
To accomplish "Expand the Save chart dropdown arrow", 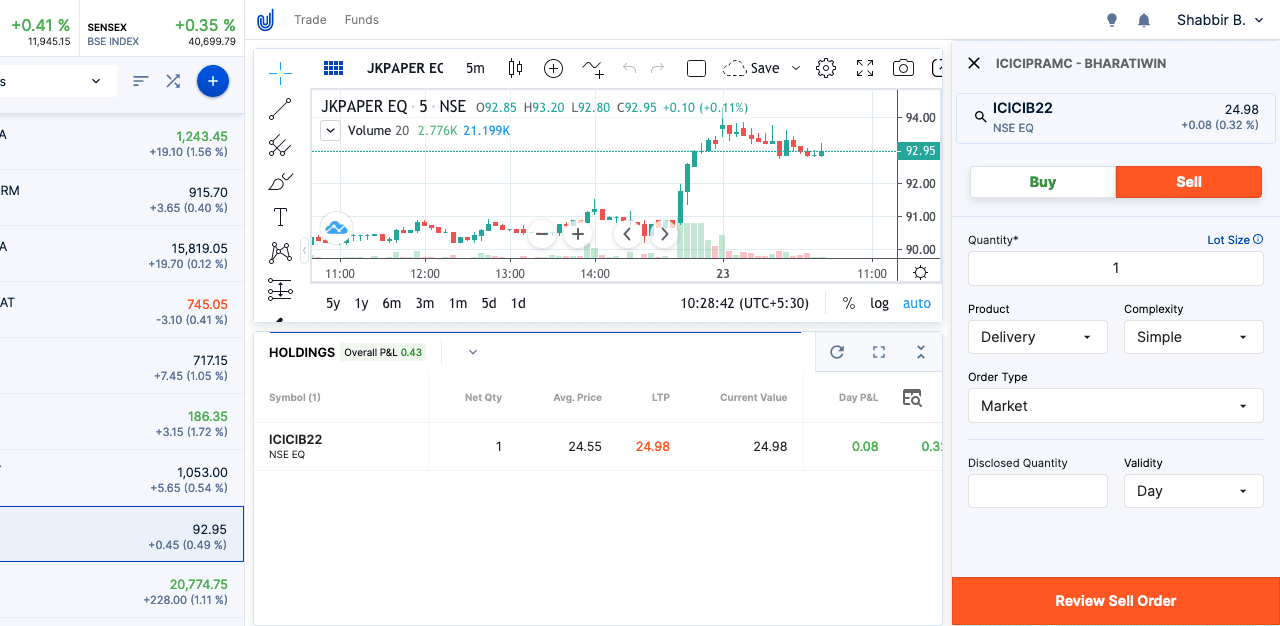I will [x=796, y=68].
